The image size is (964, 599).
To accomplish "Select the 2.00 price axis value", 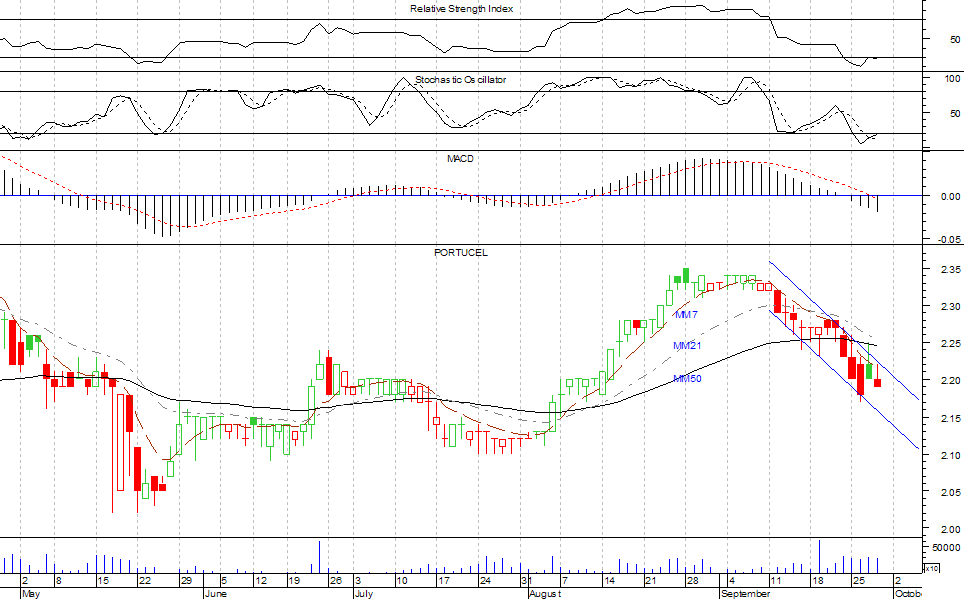I will 950,530.
